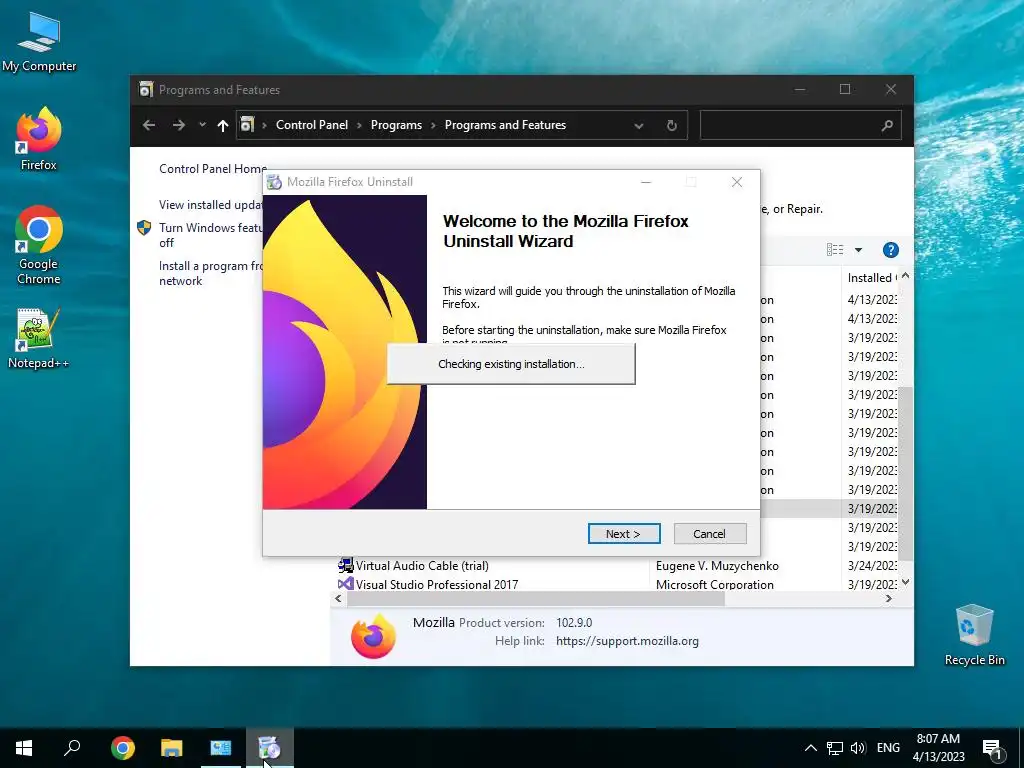The image size is (1024, 768).
Task: Open View installed updates link
Action: 210,204
